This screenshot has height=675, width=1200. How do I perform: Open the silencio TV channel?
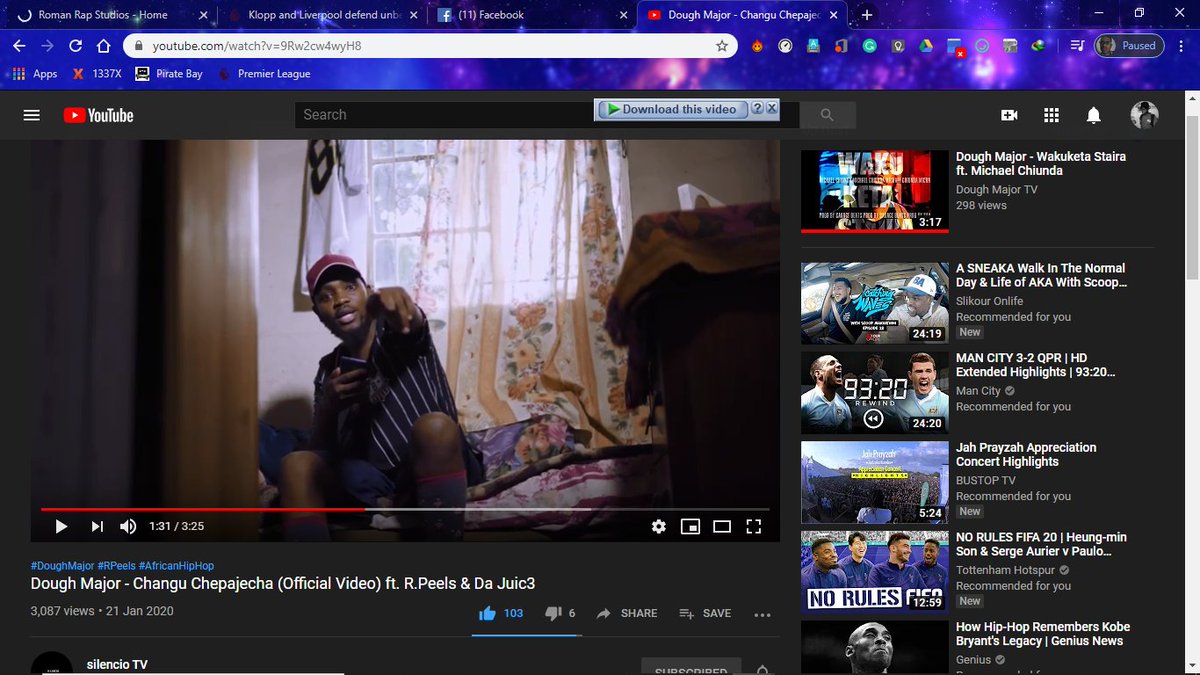pos(117,664)
